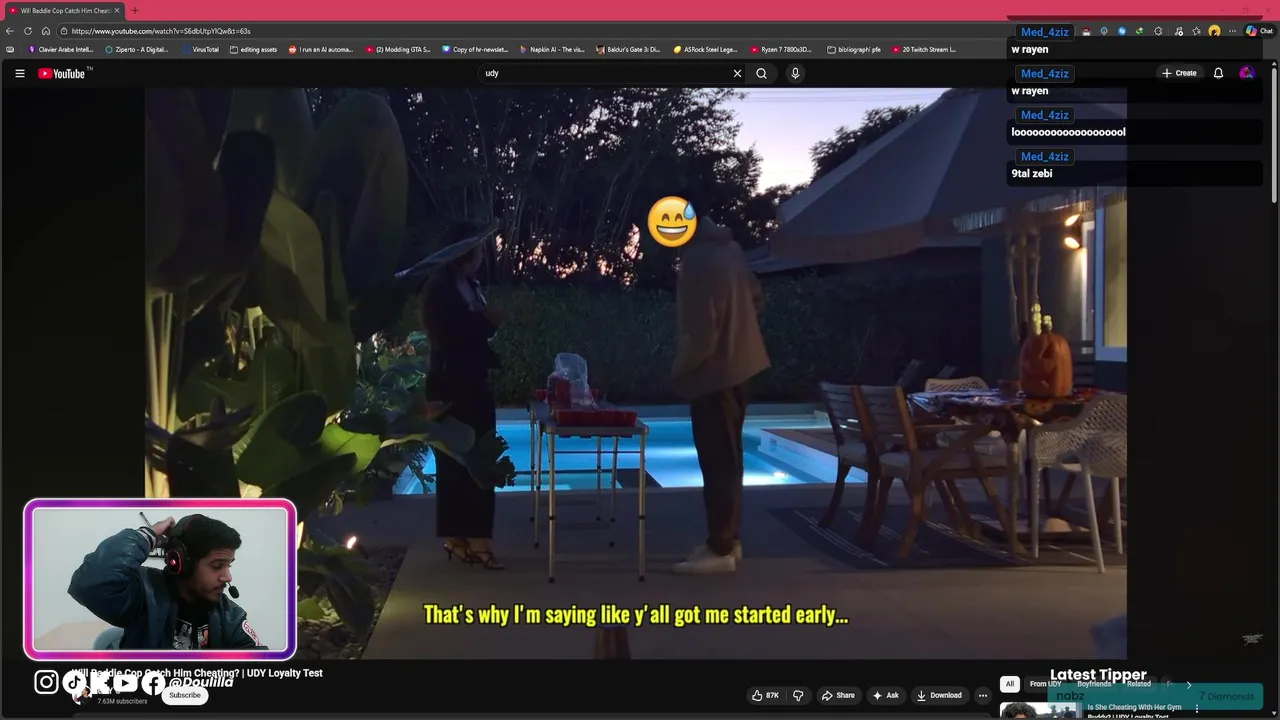Open browser Copilot Chat button

click(1258, 31)
